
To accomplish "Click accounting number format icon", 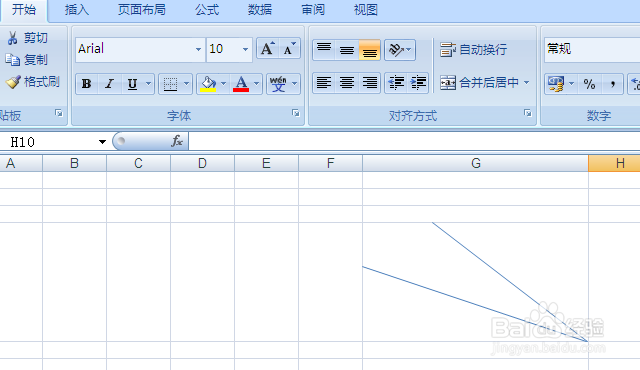I will pos(556,84).
